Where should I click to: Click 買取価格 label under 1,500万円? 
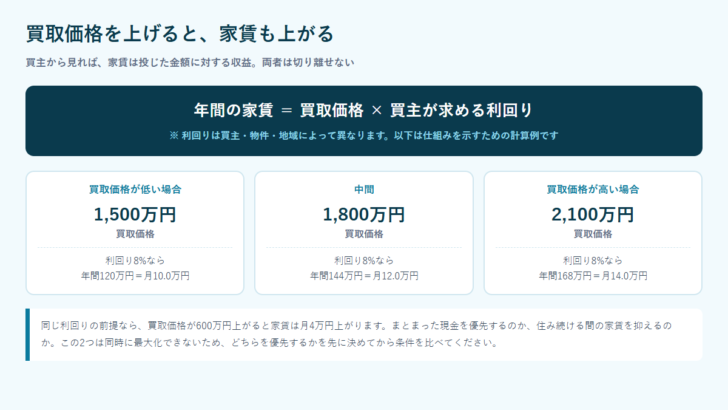pyautogui.click(x=135, y=234)
